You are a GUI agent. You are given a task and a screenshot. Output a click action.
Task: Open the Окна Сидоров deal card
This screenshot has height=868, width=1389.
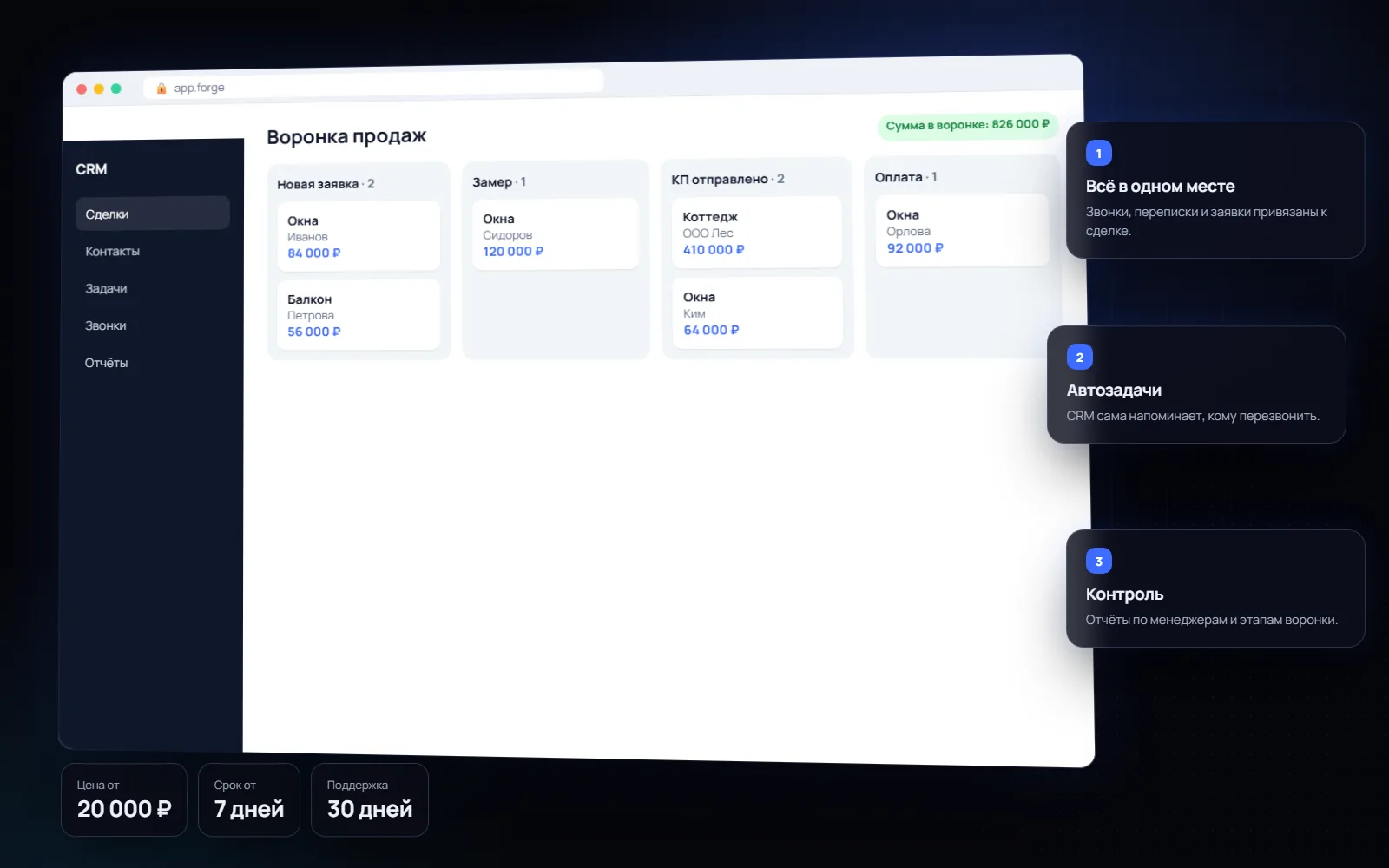coord(556,234)
